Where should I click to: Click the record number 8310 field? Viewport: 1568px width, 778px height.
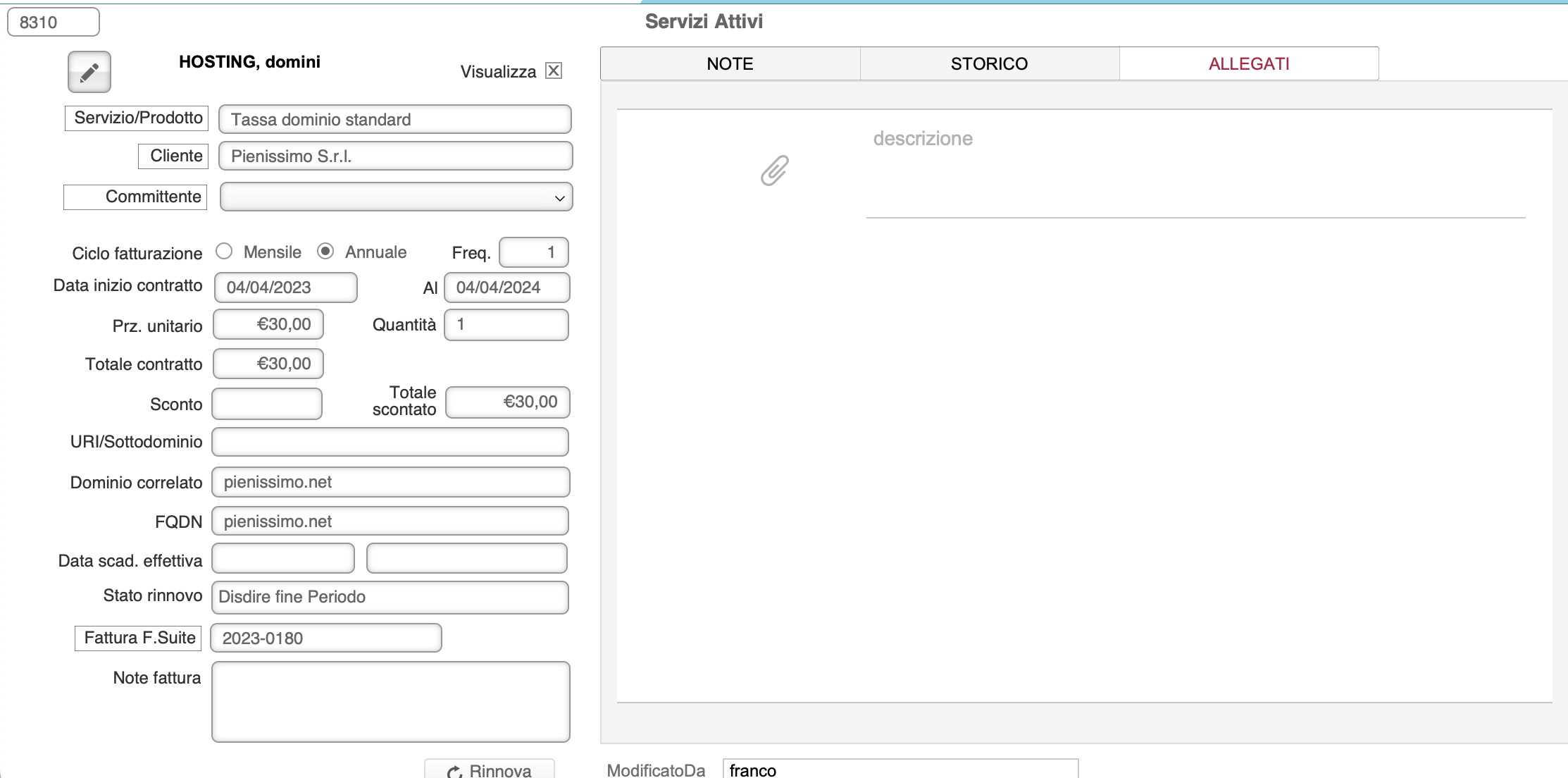click(54, 23)
